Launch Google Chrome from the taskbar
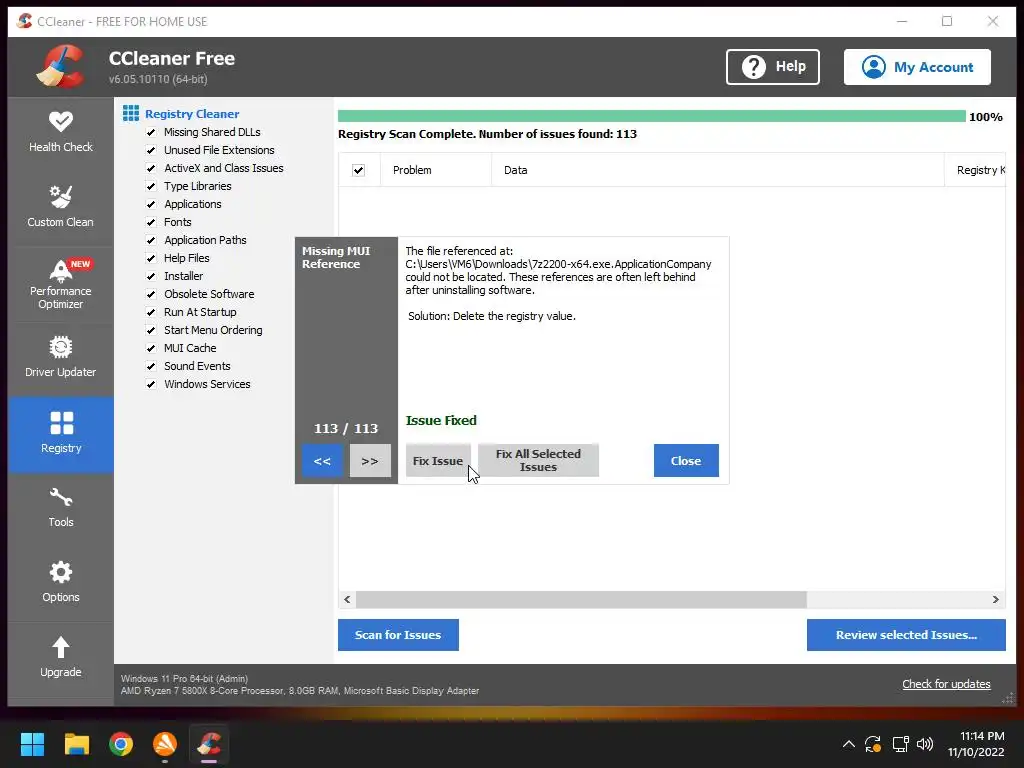Screen dimensions: 1024x768 coord(121,744)
